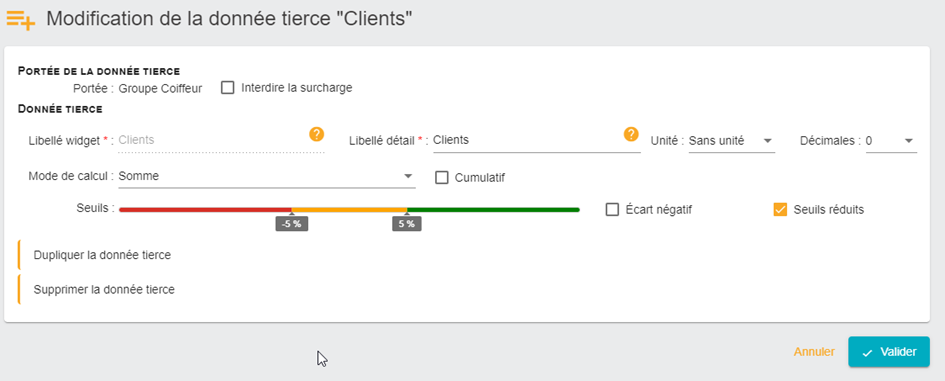Check the Interdire la surcharge box
The width and height of the screenshot is (945, 381).
tap(227, 88)
